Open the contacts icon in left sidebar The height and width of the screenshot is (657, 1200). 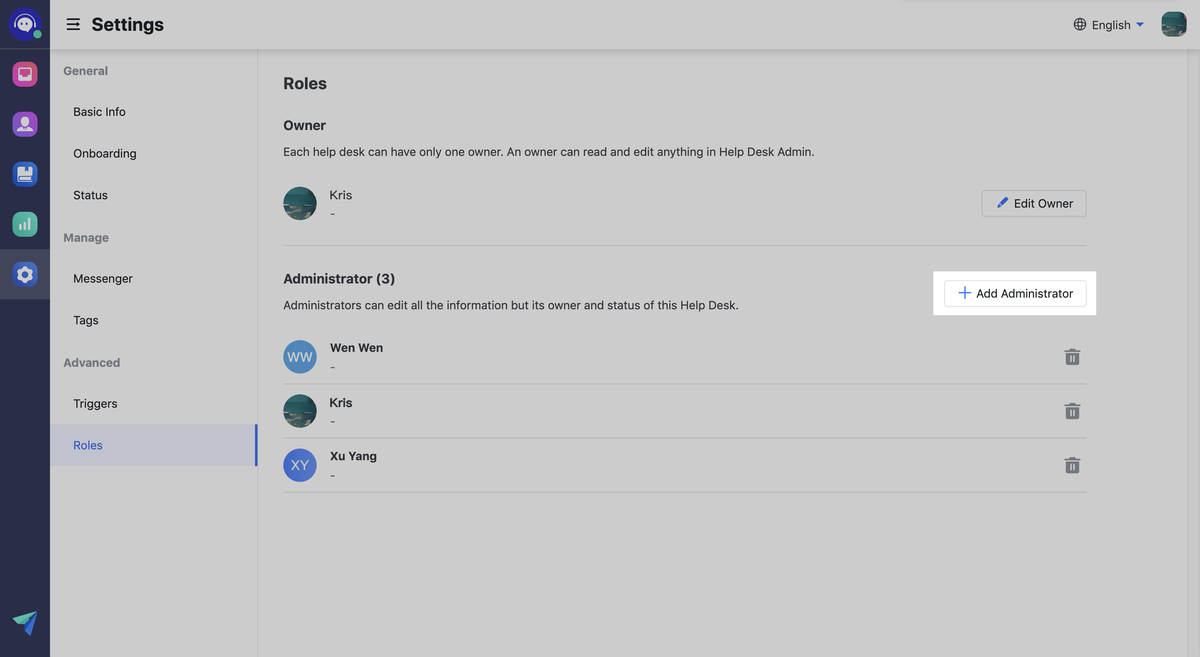point(25,124)
